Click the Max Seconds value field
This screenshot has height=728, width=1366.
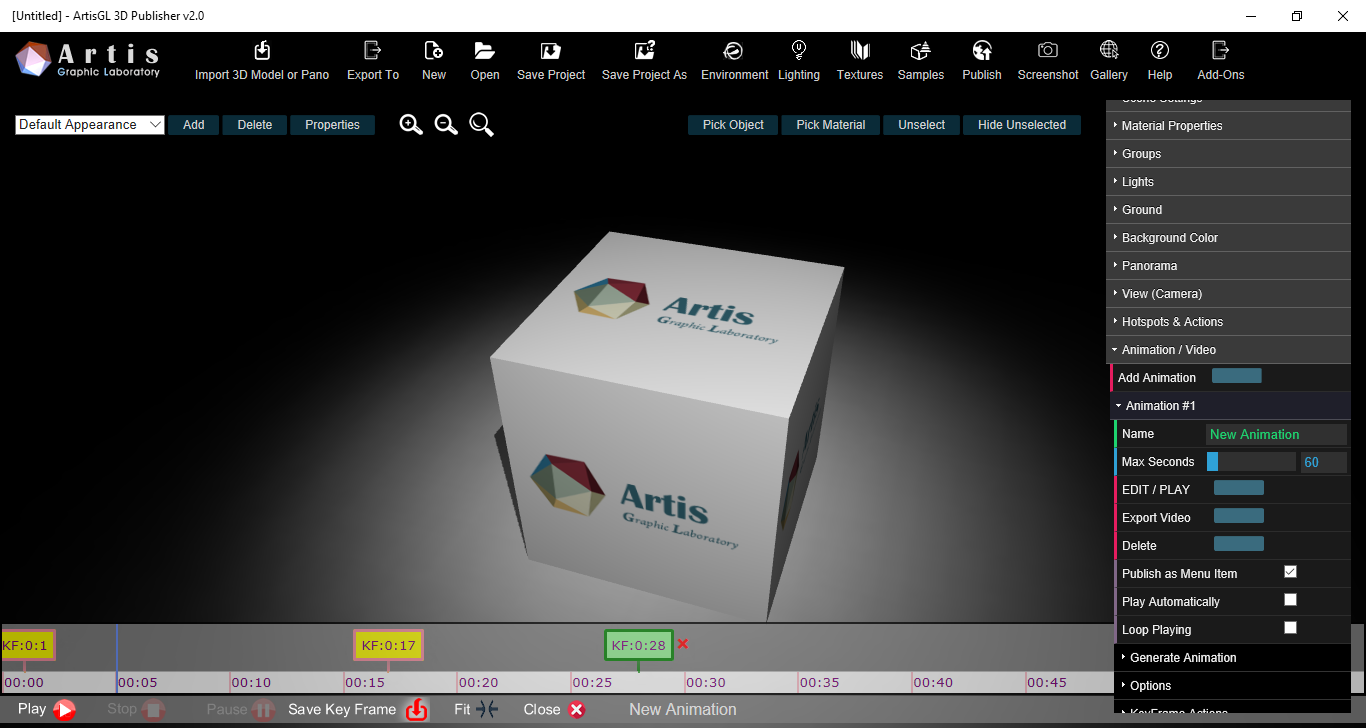pyautogui.click(x=1324, y=462)
